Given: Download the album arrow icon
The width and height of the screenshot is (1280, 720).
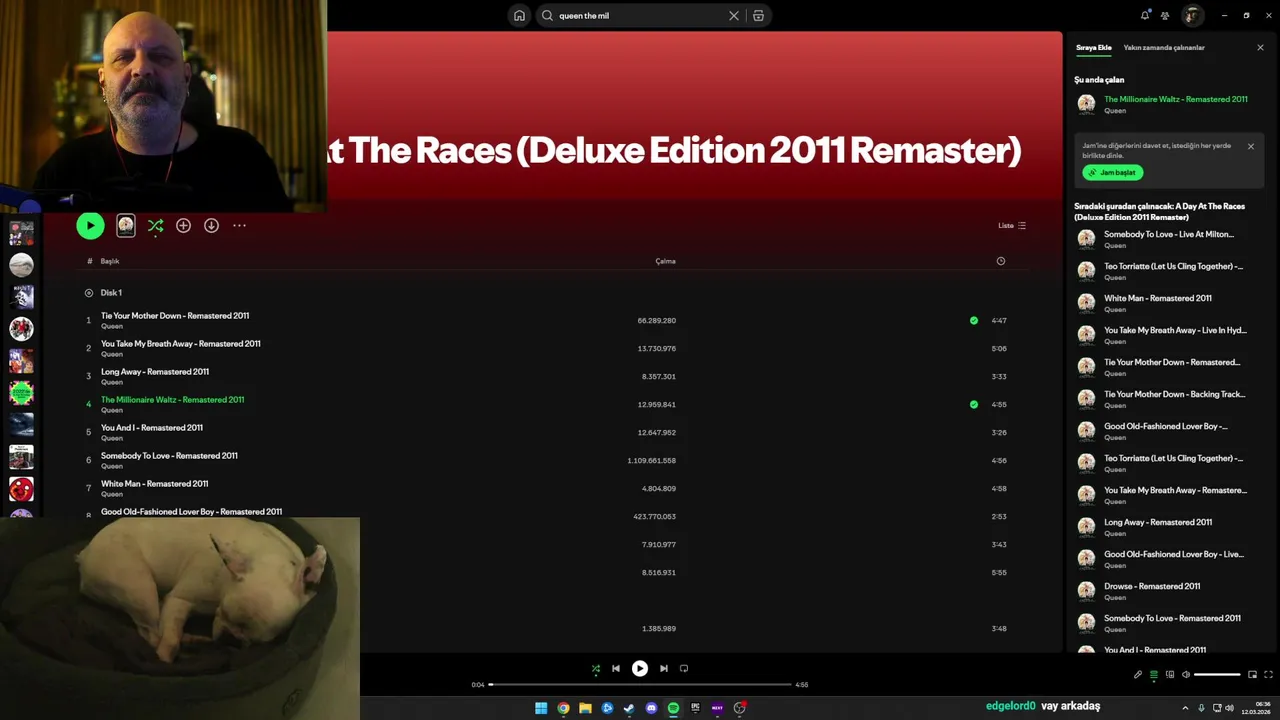Looking at the screenshot, I should click(211, 226).
